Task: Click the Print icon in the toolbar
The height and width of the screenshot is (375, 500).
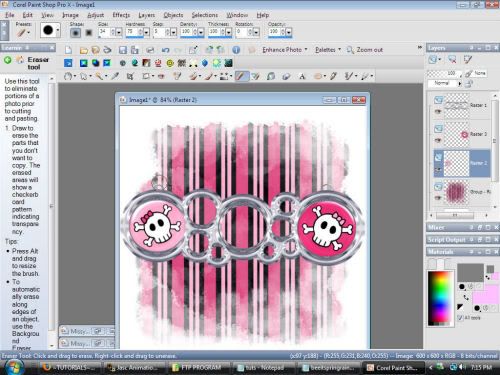Action: pyautogui.click(x=150, y=50)
